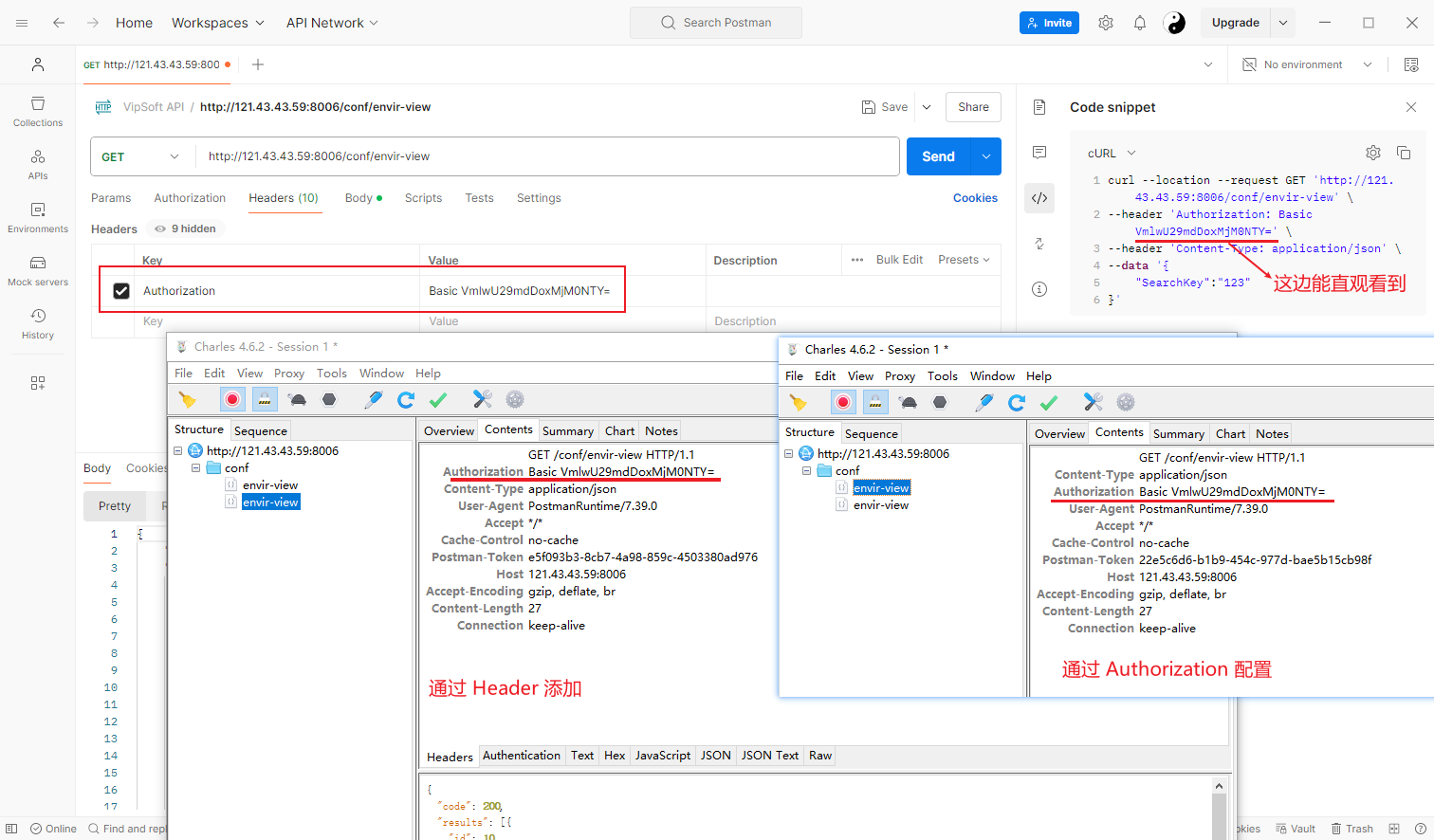The image size is (1434, 840).
Task: Click the Settings gear in front Charles window
Action: coord(1126,402)
